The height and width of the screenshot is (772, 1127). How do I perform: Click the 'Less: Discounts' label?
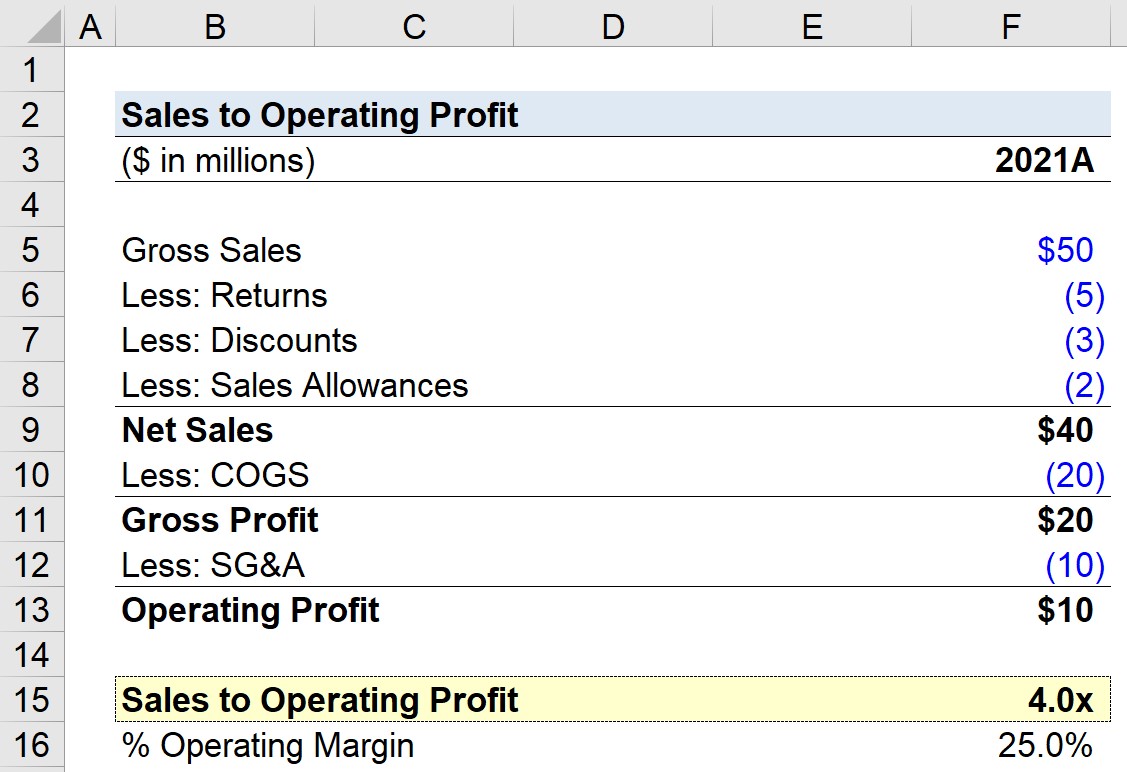coord(239,341)
